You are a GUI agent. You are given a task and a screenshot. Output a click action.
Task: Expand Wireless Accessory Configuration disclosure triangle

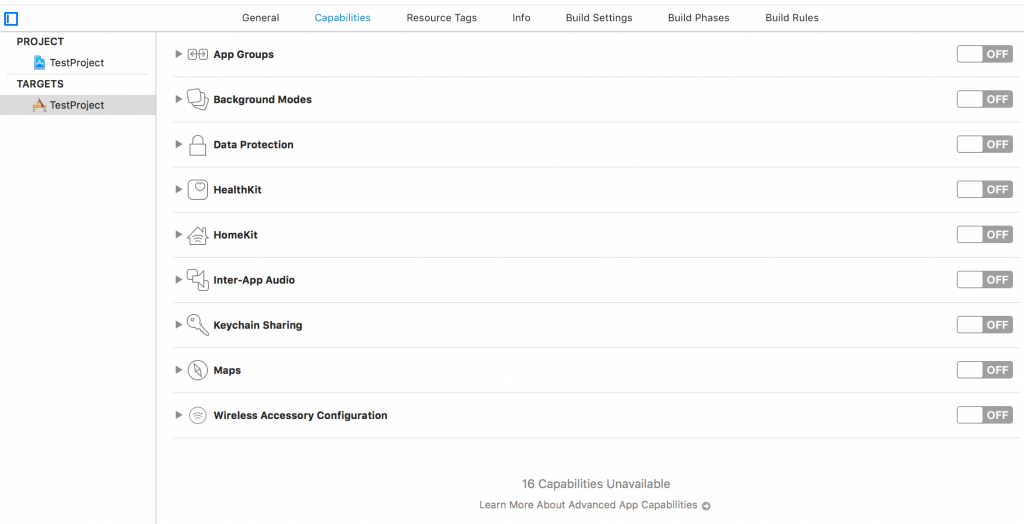178,415
